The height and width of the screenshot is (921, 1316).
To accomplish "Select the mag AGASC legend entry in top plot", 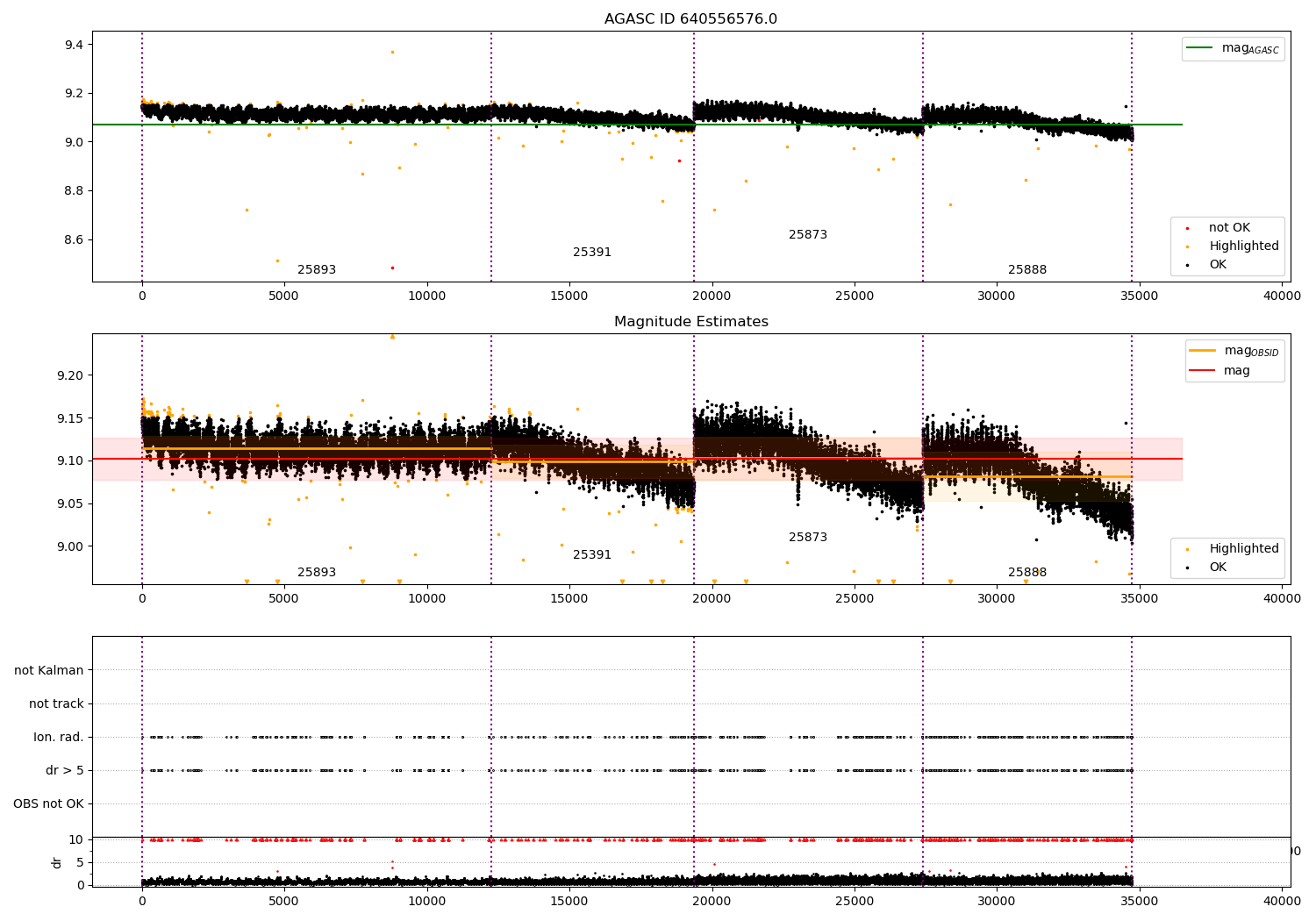I will tap(1233, 48).
